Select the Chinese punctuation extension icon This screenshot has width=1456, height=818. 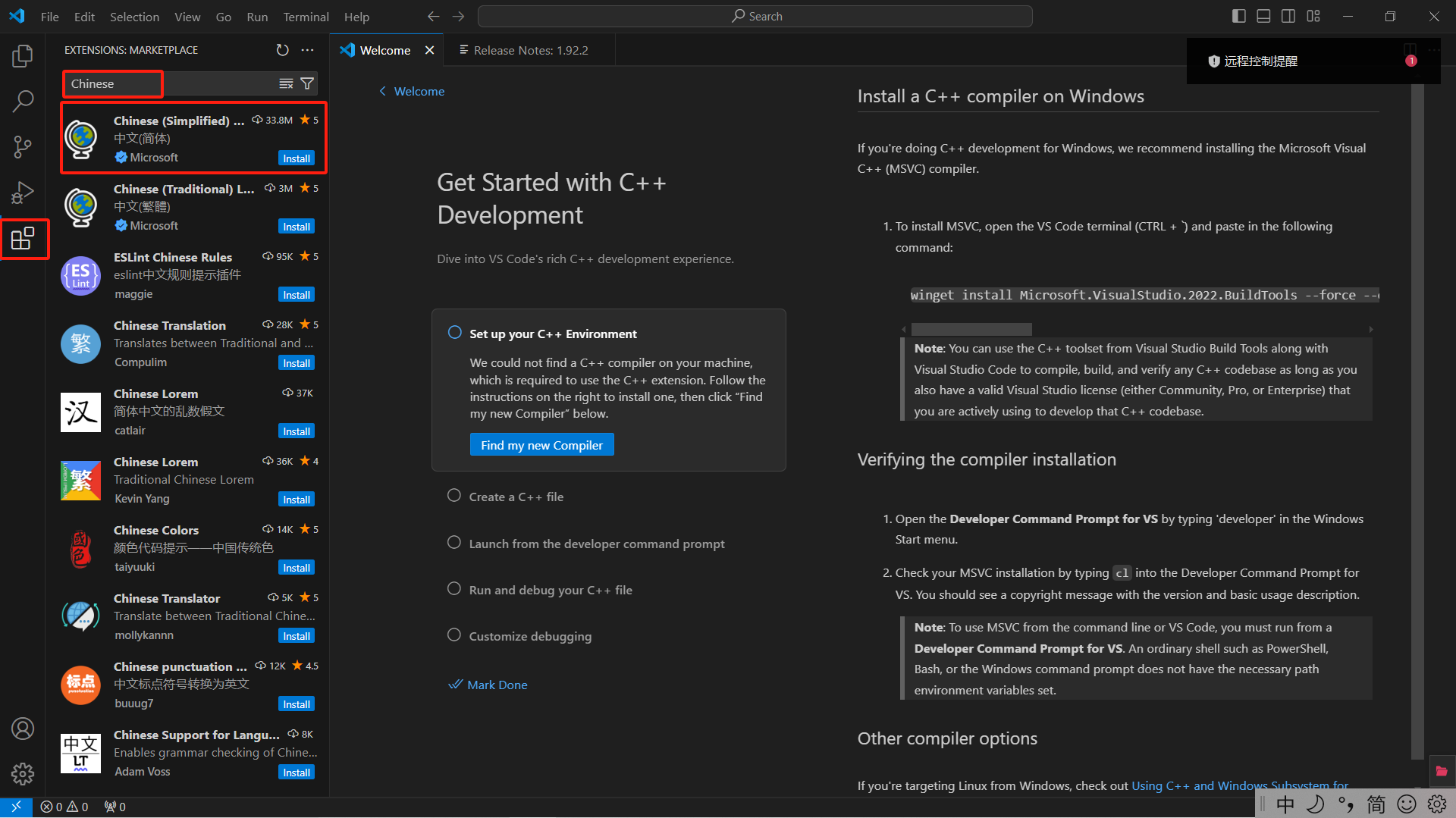(80, 685)
